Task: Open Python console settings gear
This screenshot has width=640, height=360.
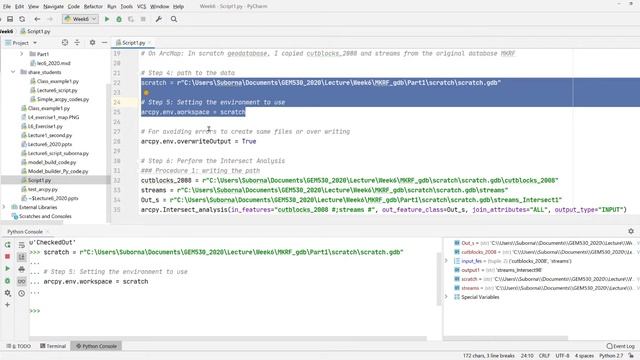Action: [7, 293]
